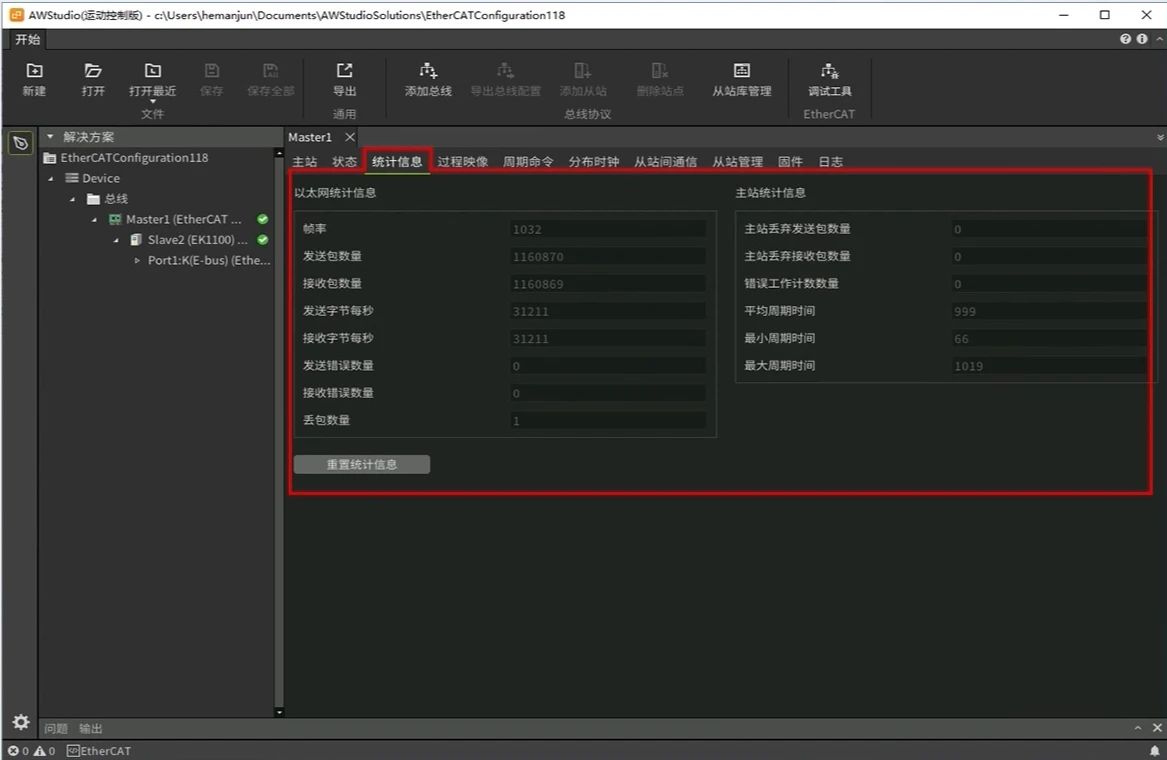The width and height of the screenshot is (1167, 760).
Task: Click Master1 green status check icon
Action: click(263, 220)
